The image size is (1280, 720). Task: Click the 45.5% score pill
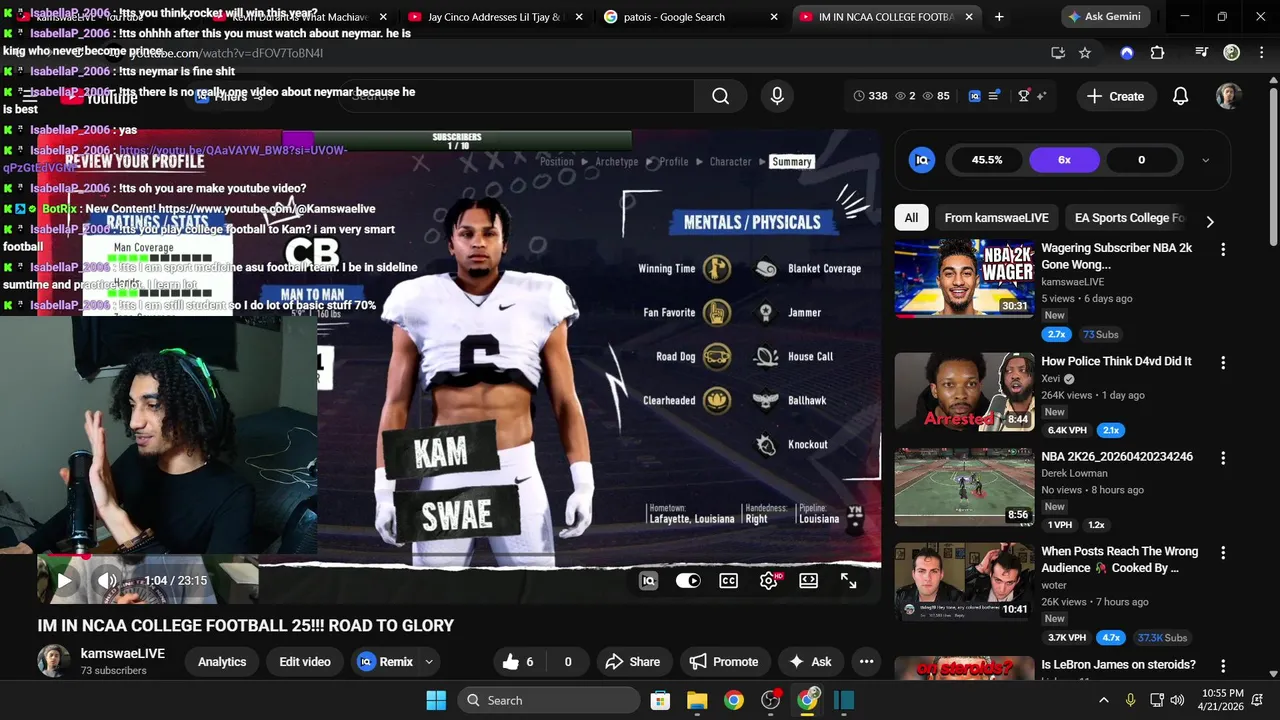click(x=987, y=160)
